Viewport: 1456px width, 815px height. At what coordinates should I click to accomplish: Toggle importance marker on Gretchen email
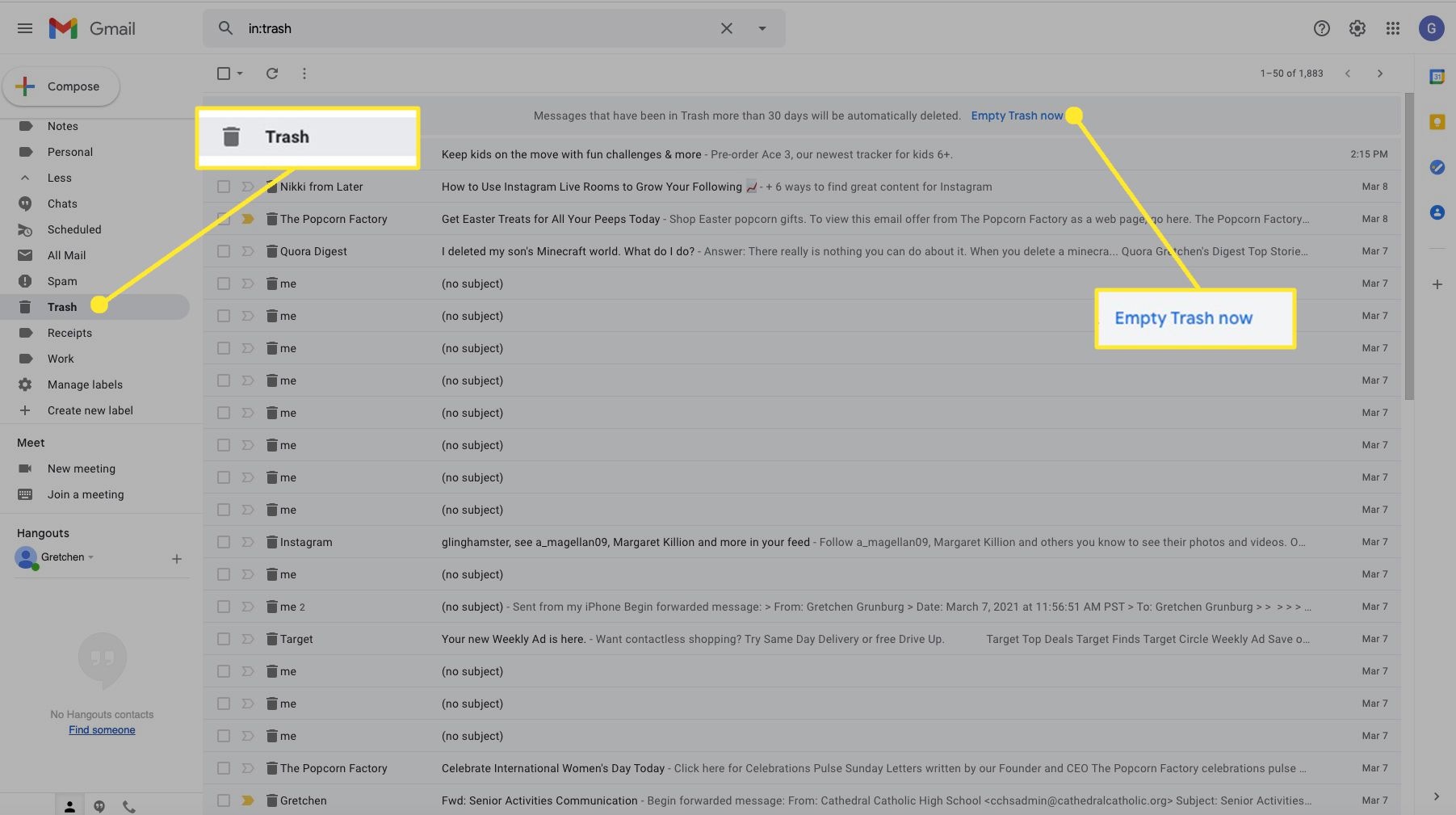(x=248, y=800)
